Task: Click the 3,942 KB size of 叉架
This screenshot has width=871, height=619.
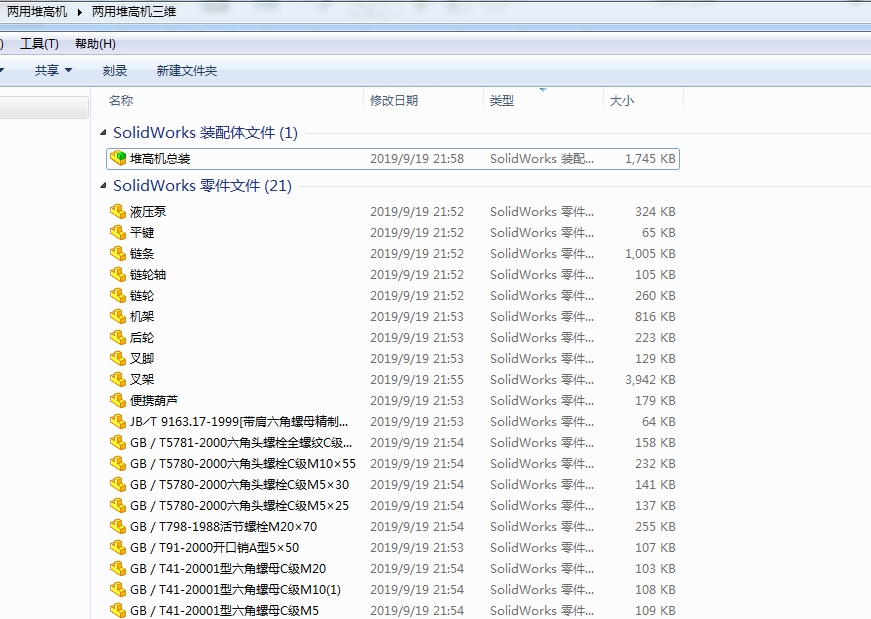Action: point(650,380)
